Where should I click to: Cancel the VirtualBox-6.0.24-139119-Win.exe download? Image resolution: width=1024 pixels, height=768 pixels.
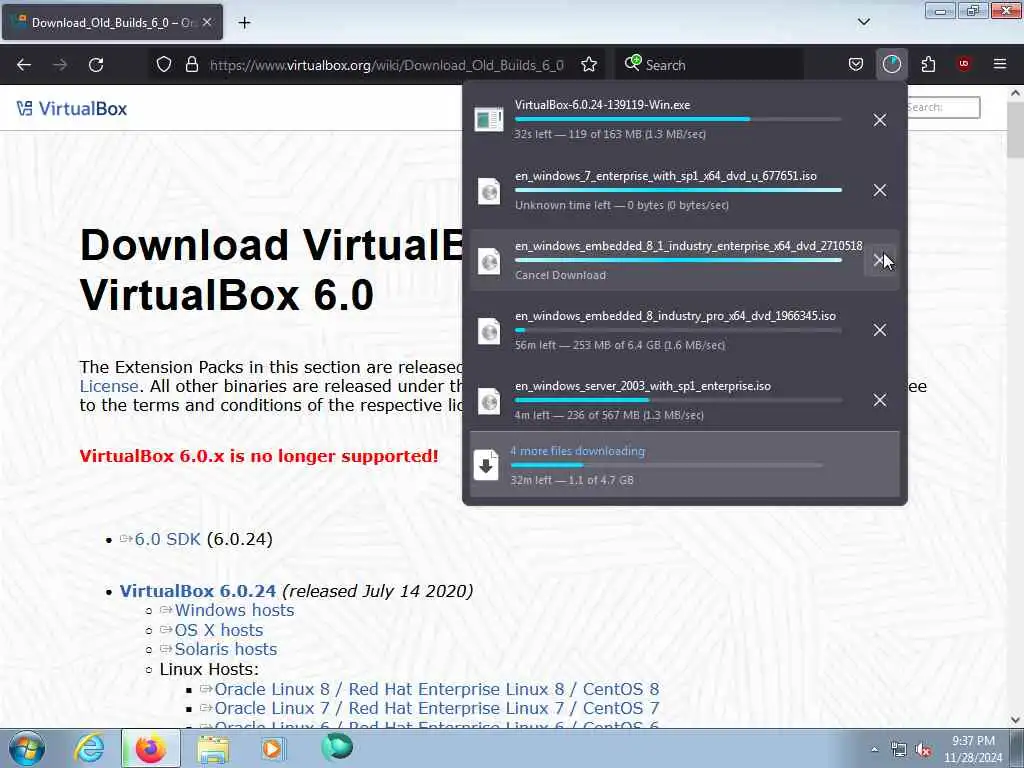pos(880,120)
